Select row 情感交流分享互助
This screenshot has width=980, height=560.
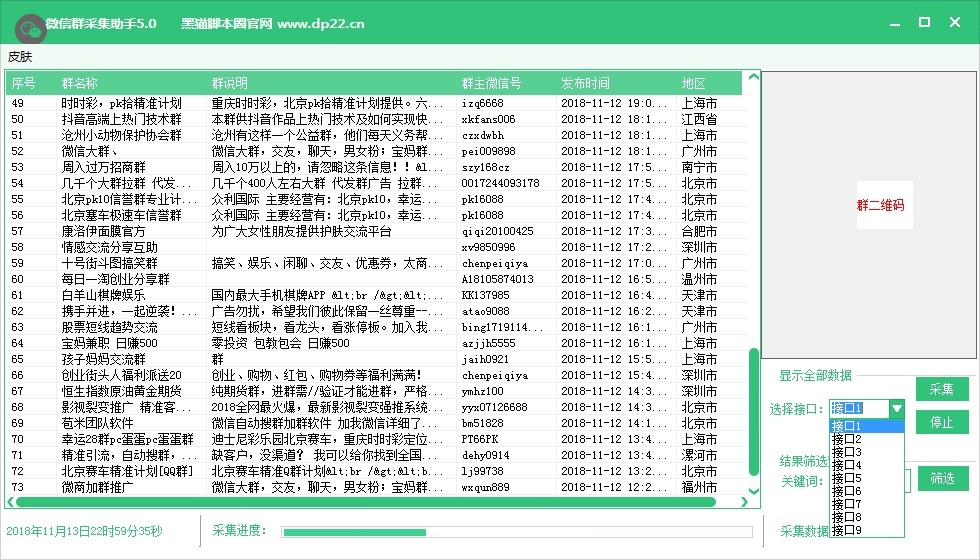[x=378, y=248]
